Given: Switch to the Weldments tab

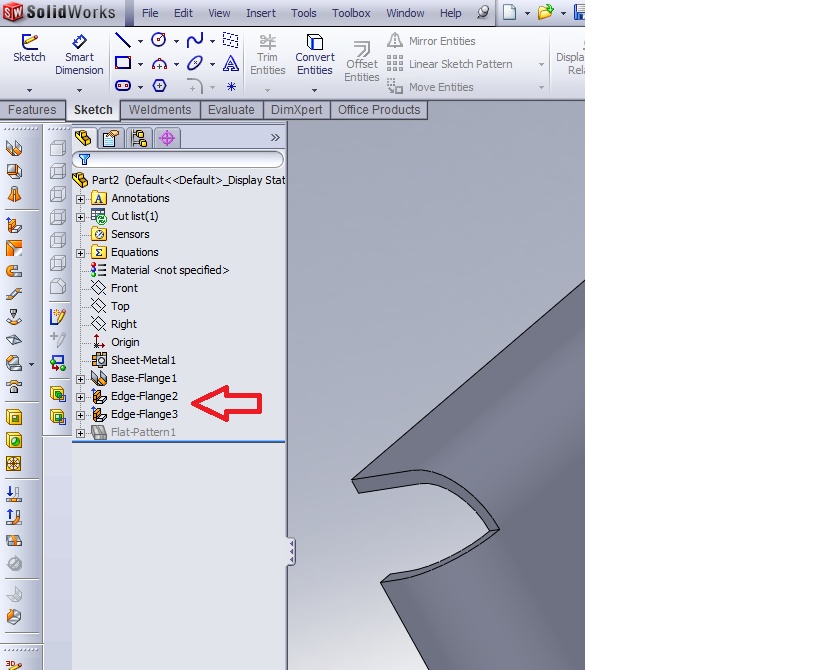Looking at the screenshot, I should pos(160,110).
